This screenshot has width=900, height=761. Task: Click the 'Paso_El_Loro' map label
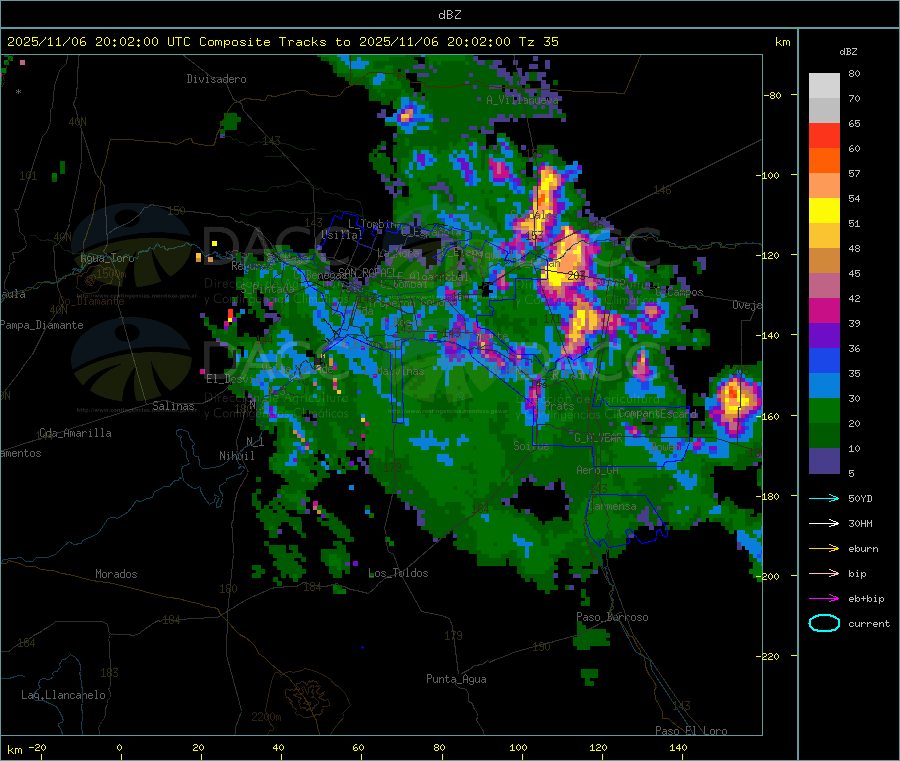(x=691, y=731)
